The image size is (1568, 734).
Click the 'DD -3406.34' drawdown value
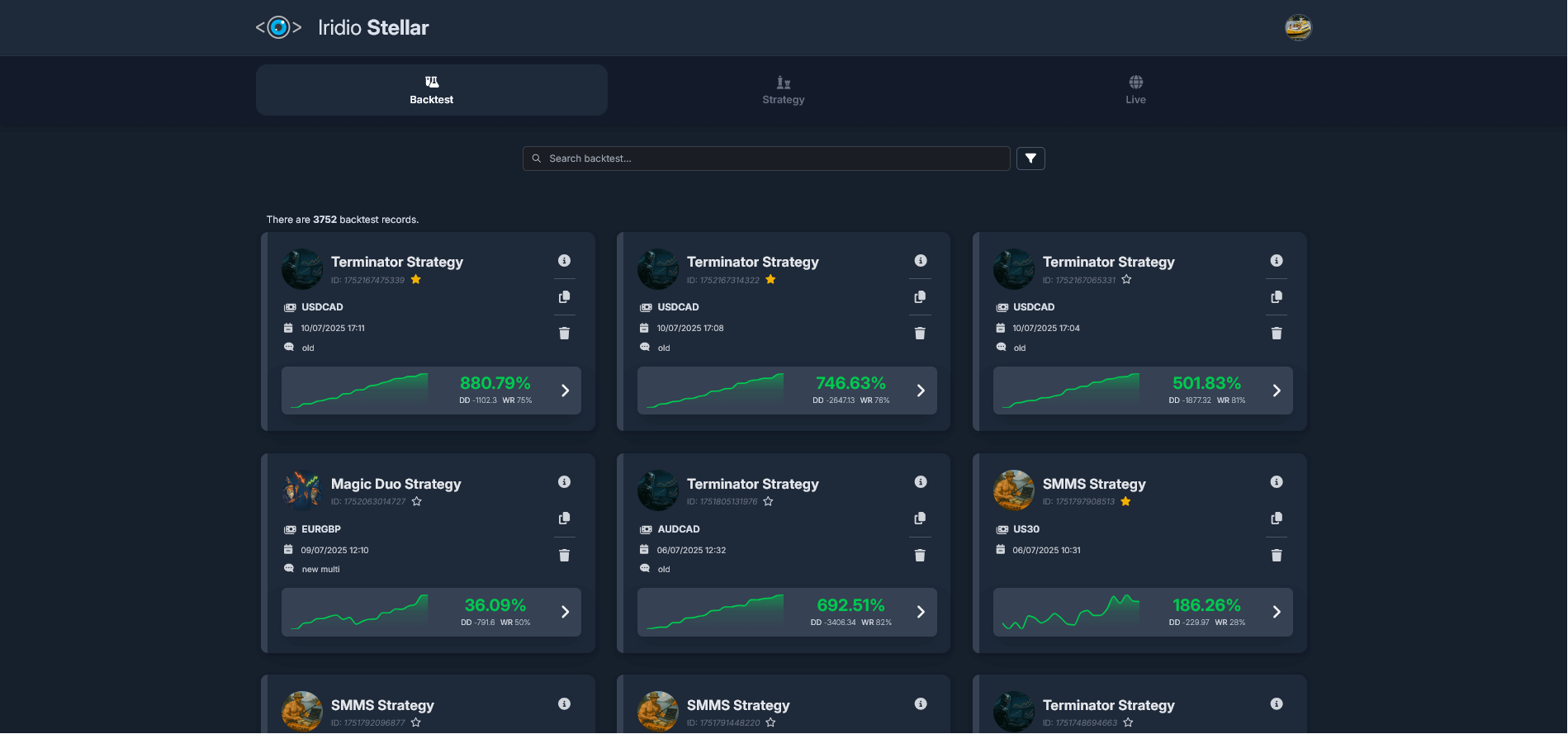[x=833, y=623]
